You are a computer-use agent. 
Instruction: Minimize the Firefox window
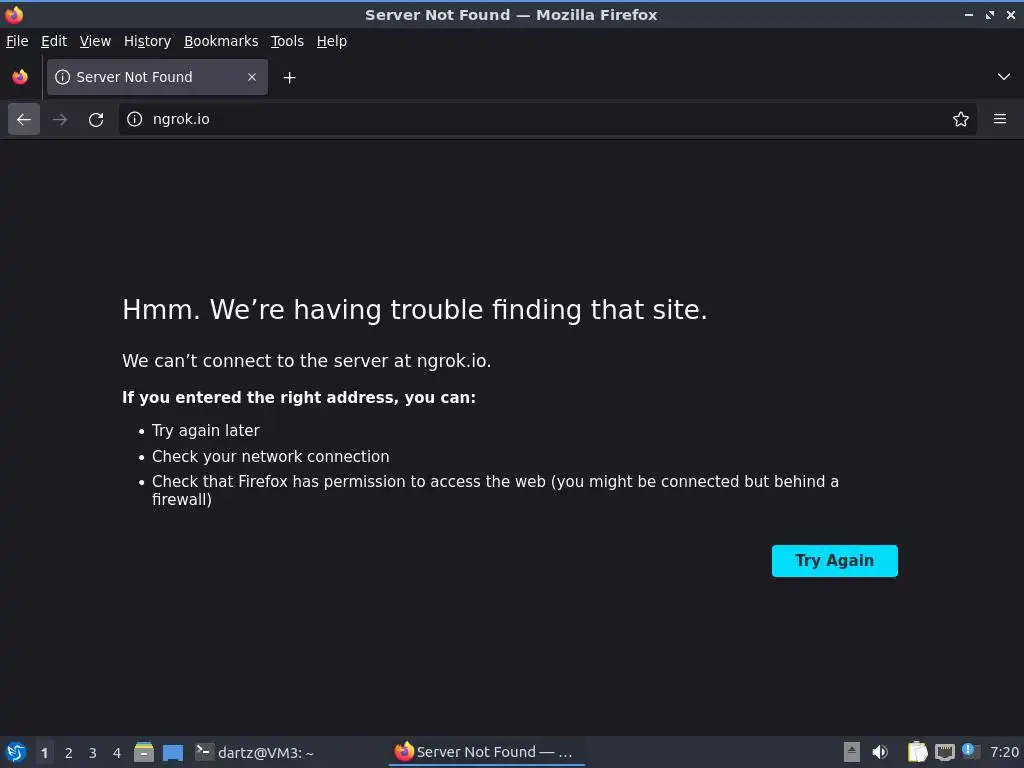point(968,14)
